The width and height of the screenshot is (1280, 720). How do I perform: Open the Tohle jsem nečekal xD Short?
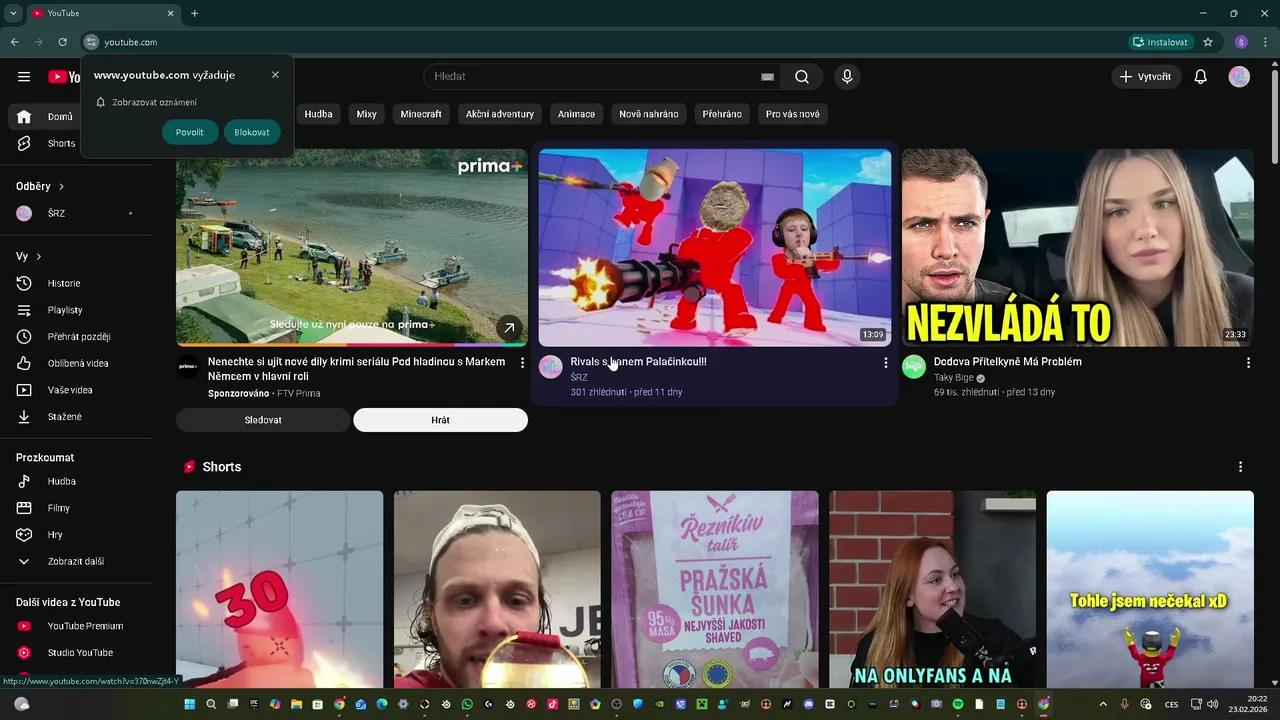[x=1150, y=589]
